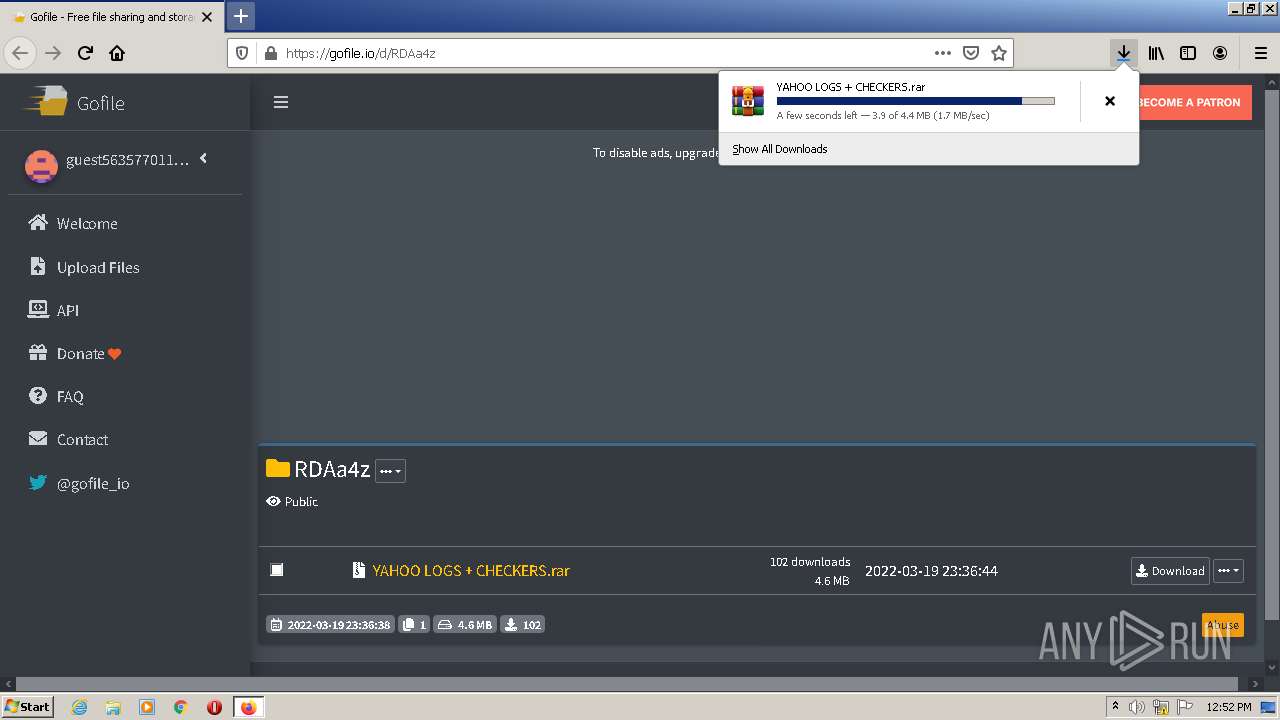Viewport: 1280px width, 720px height.
Task: Click the padlock site security icon
Action: (270, 53)
